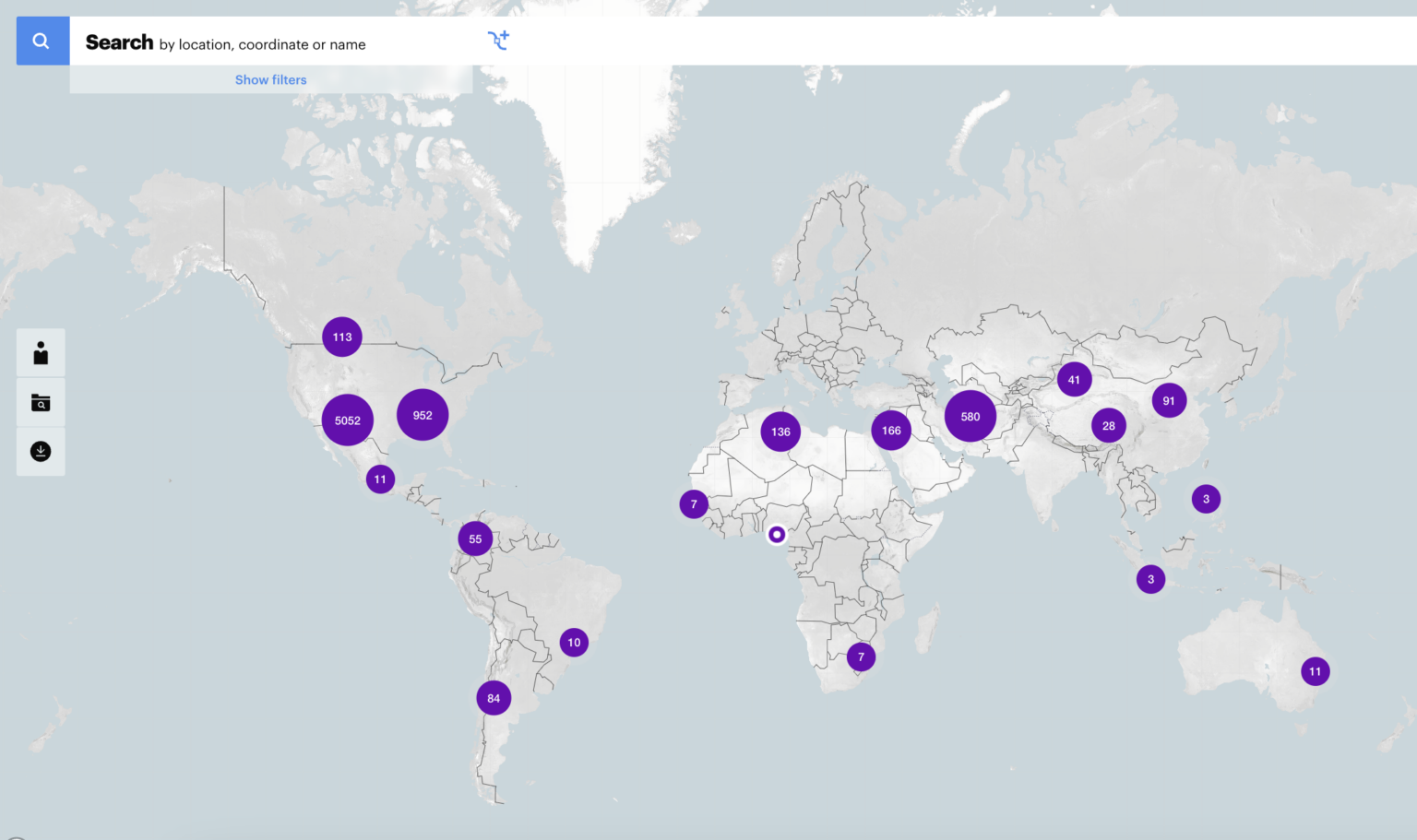Click the 41 cluster in Central Asia
This screenshot has width=1417, height=840.
(x=1073, y=379)
